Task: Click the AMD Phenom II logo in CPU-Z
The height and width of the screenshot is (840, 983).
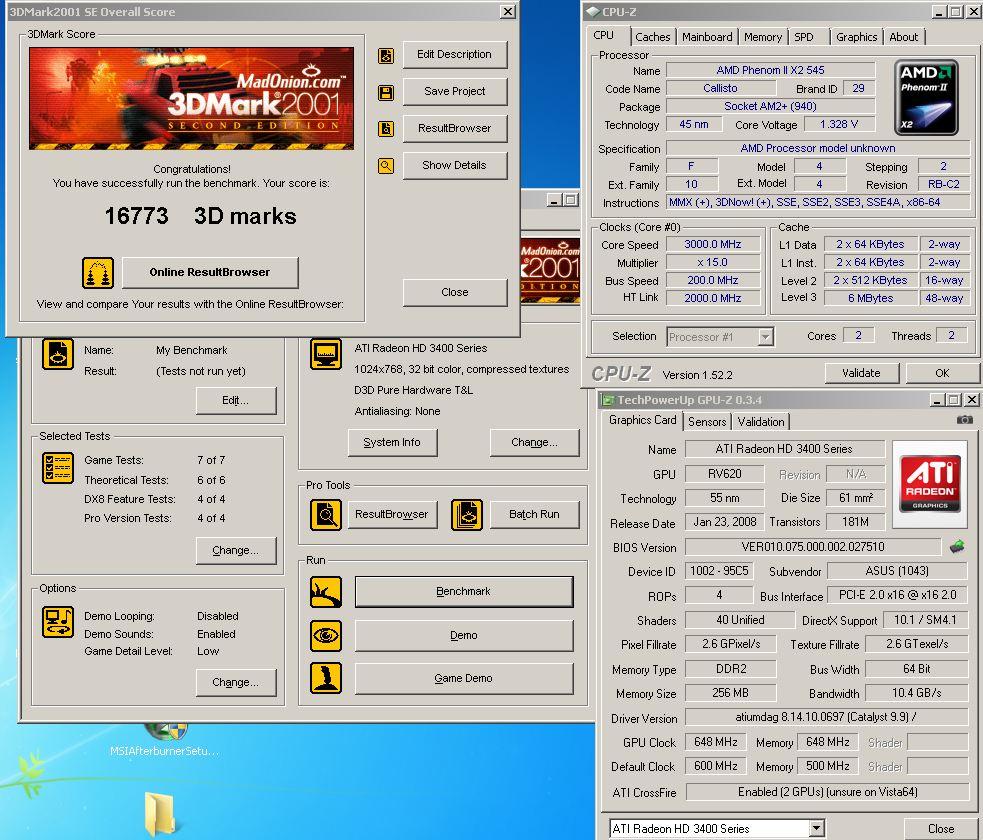Action: 926,97
